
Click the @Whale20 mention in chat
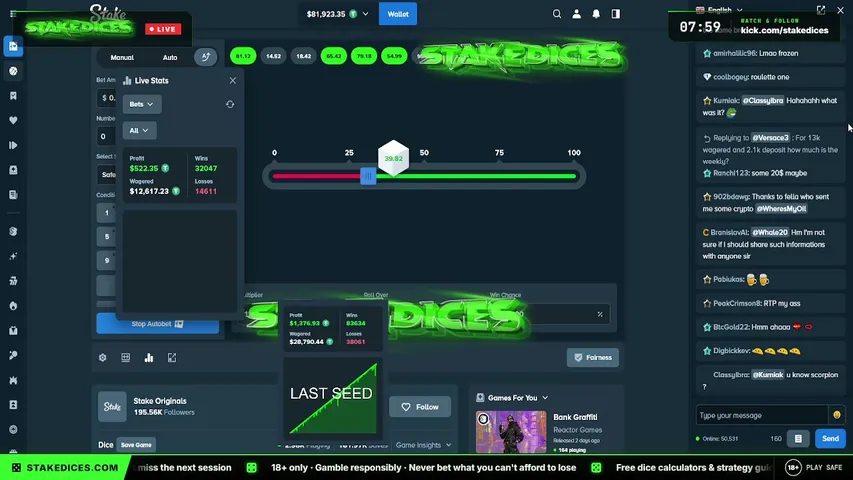tap(770, 232)
